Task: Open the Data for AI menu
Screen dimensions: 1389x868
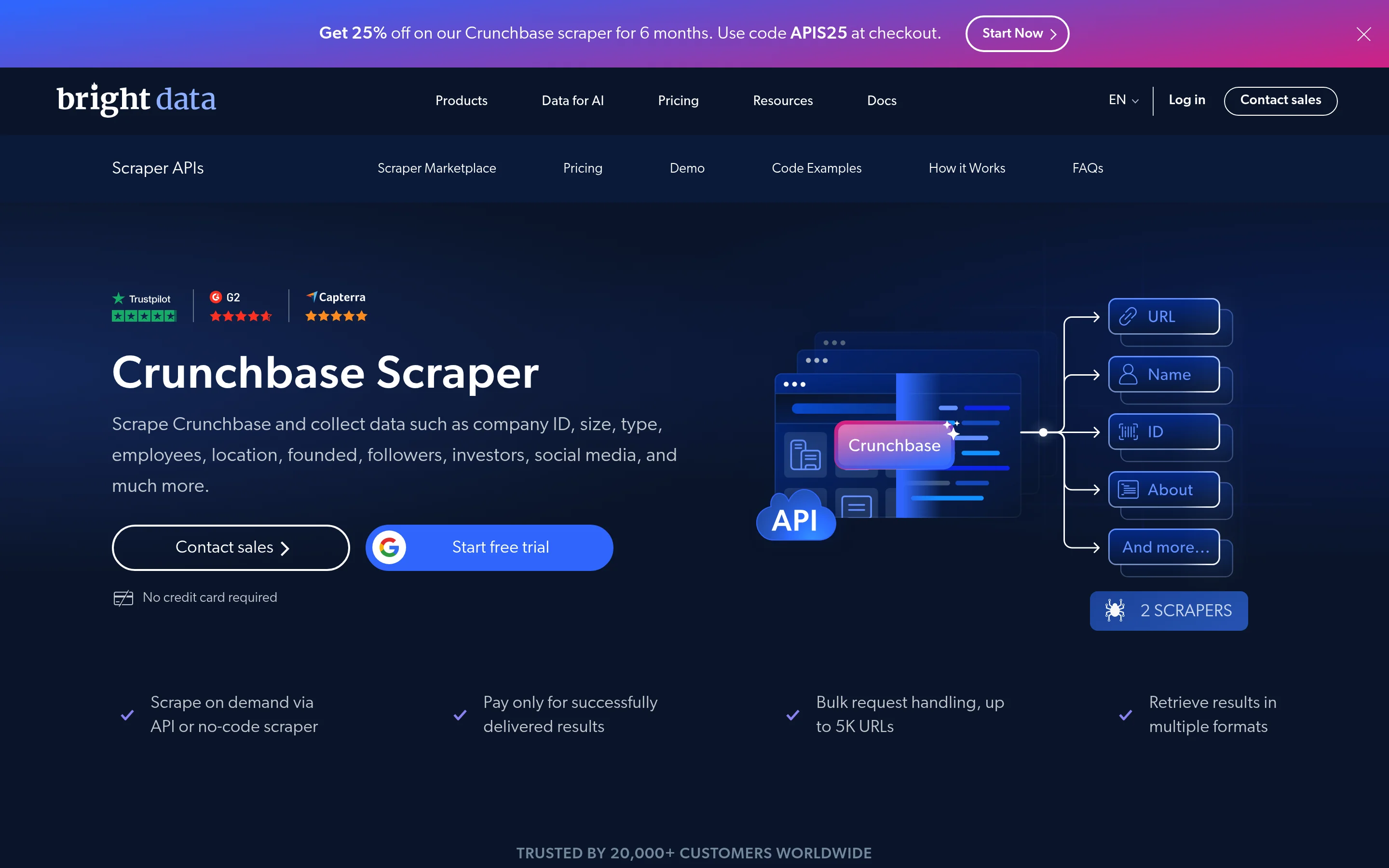Action: click(572, 100)
